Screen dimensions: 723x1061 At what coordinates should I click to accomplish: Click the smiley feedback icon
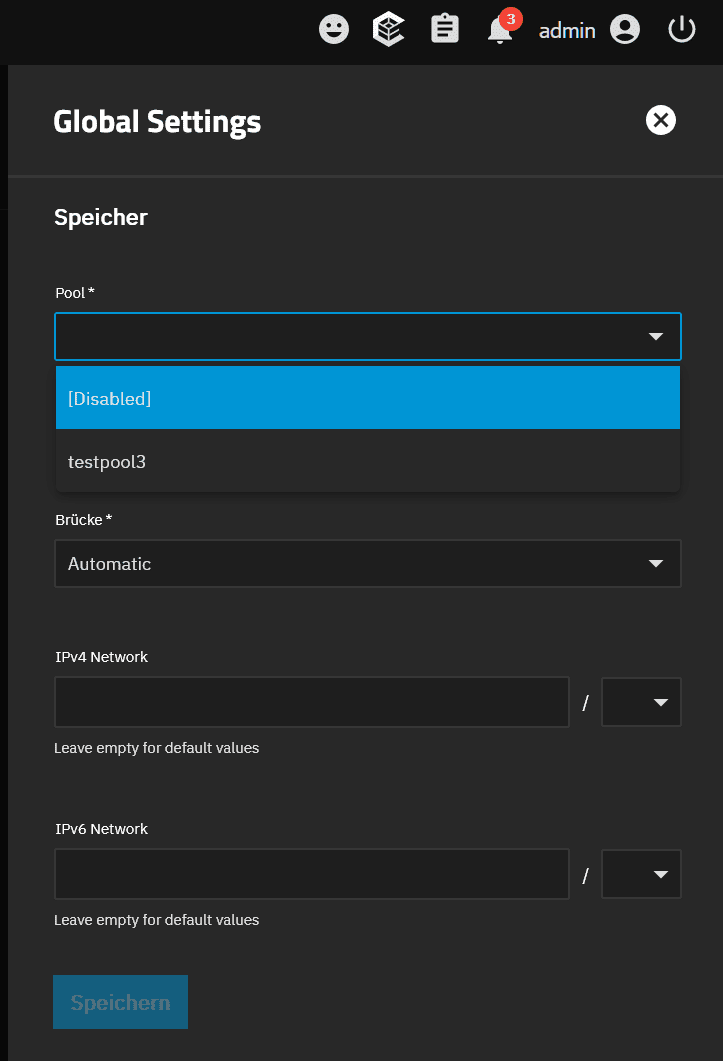click(x=334, y=30)
